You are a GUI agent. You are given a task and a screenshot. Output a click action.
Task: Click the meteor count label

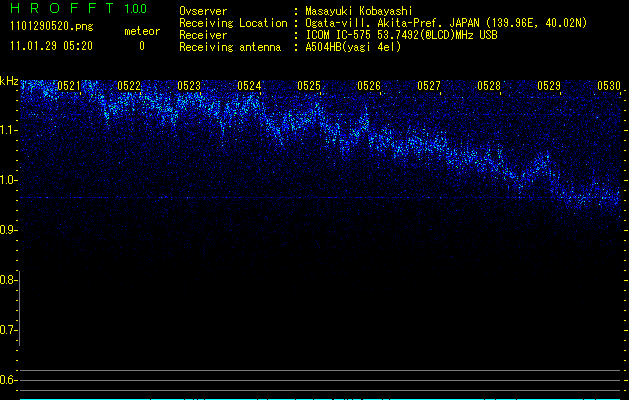point(141,31)
